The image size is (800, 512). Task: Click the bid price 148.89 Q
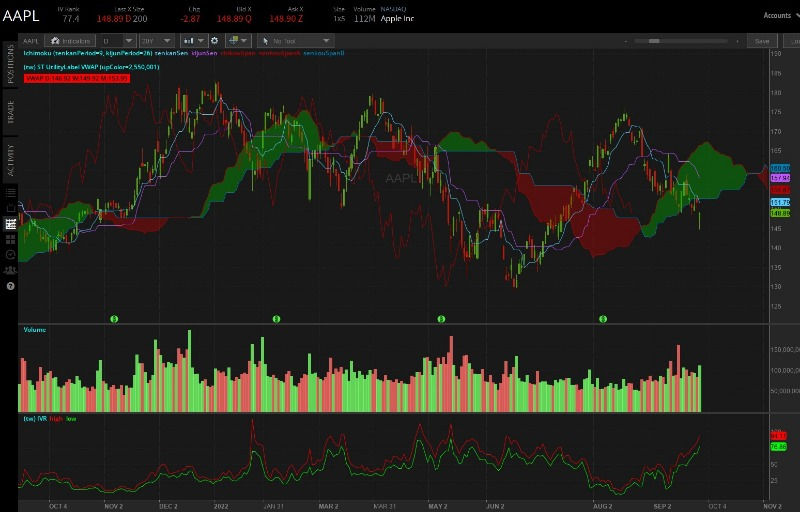[x=234, y=19]
